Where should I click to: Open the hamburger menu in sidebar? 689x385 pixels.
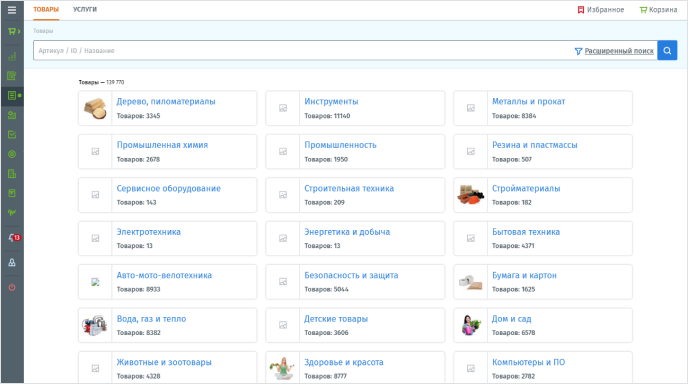[12, 10]
